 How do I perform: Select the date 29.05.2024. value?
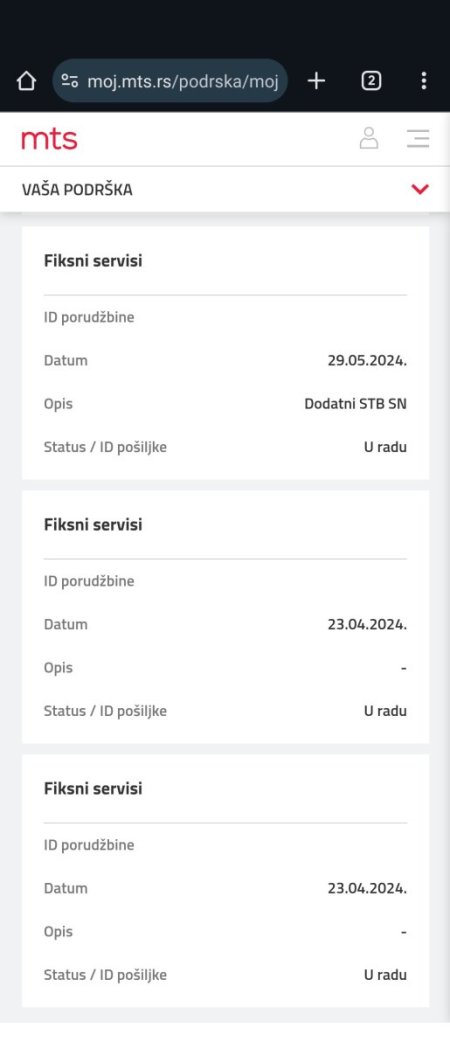pyautogui.click(x=367, y=361)
